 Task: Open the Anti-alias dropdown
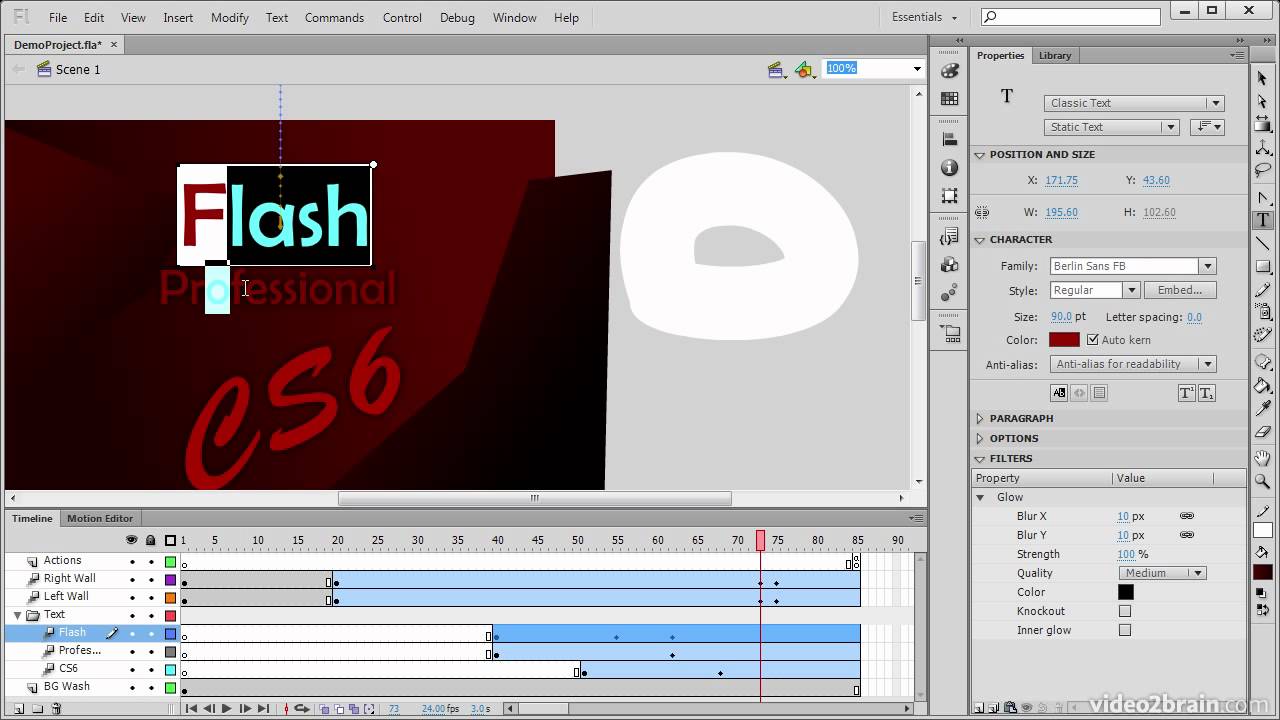(1133, 364)
